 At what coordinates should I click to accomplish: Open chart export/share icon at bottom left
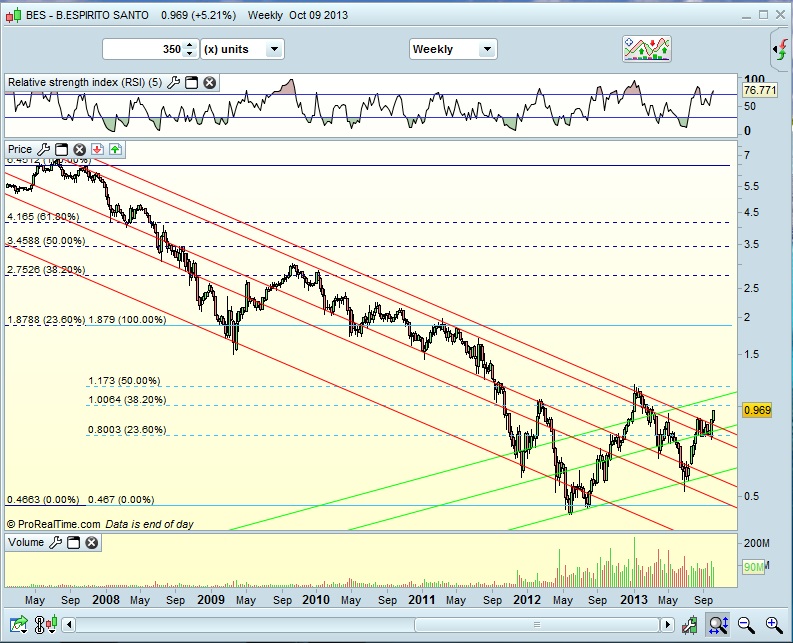pos(18,625)
